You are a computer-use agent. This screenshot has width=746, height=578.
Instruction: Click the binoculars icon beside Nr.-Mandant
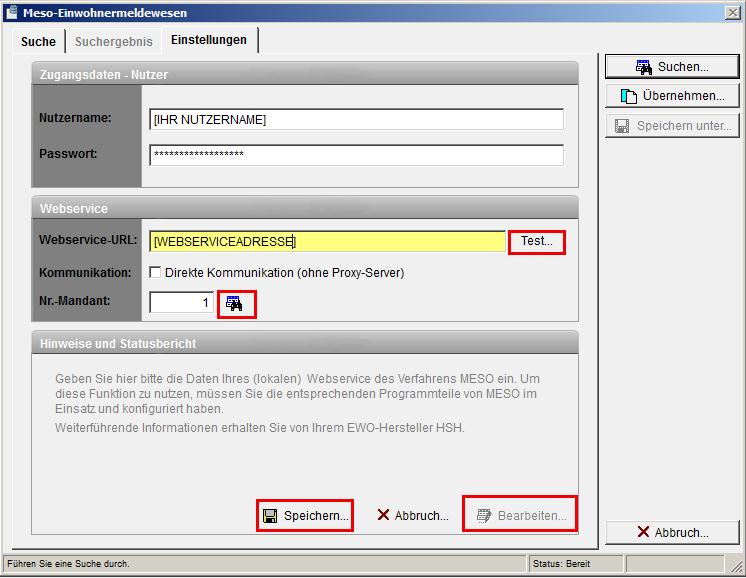point(235,303)
